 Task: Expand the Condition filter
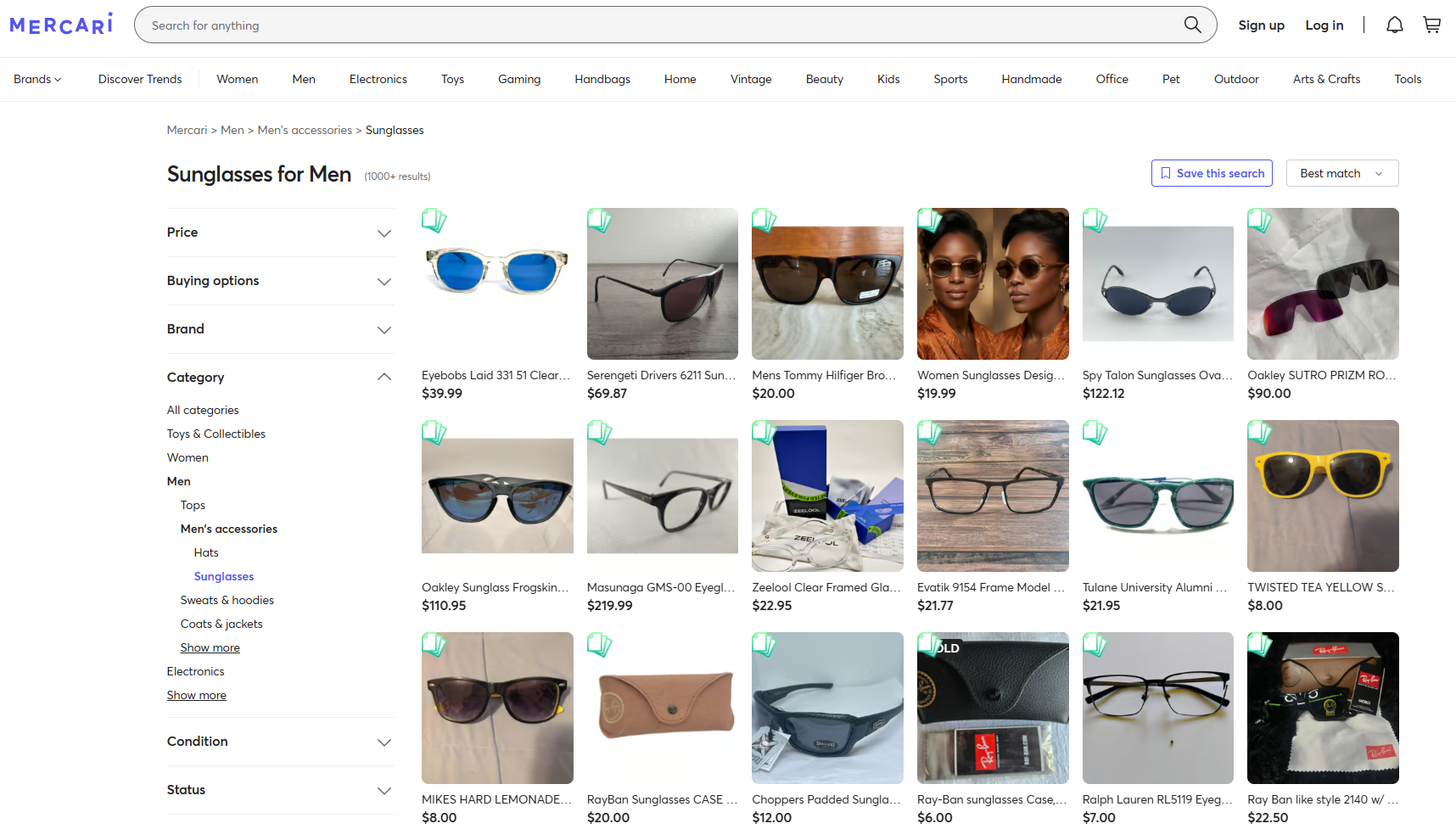pos(280,742)
